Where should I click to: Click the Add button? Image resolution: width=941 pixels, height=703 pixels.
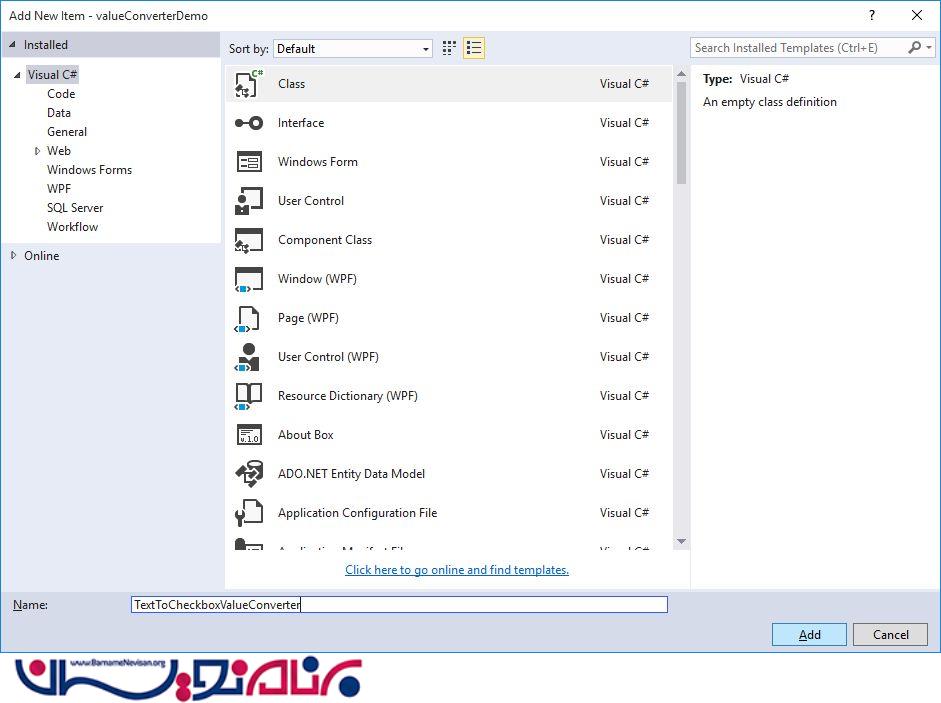pos(809,634)
